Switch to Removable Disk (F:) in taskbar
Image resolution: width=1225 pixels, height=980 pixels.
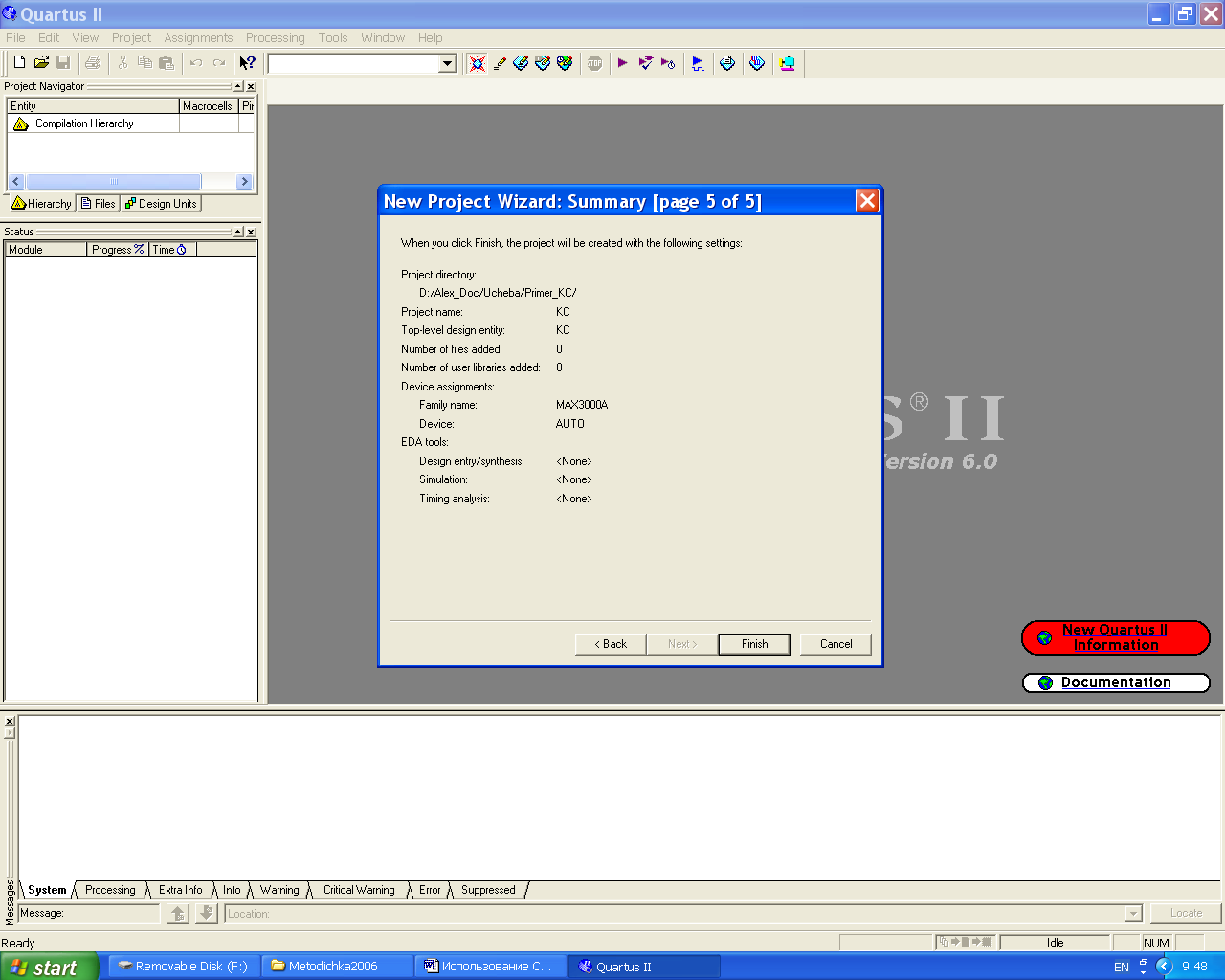point(182,967)
